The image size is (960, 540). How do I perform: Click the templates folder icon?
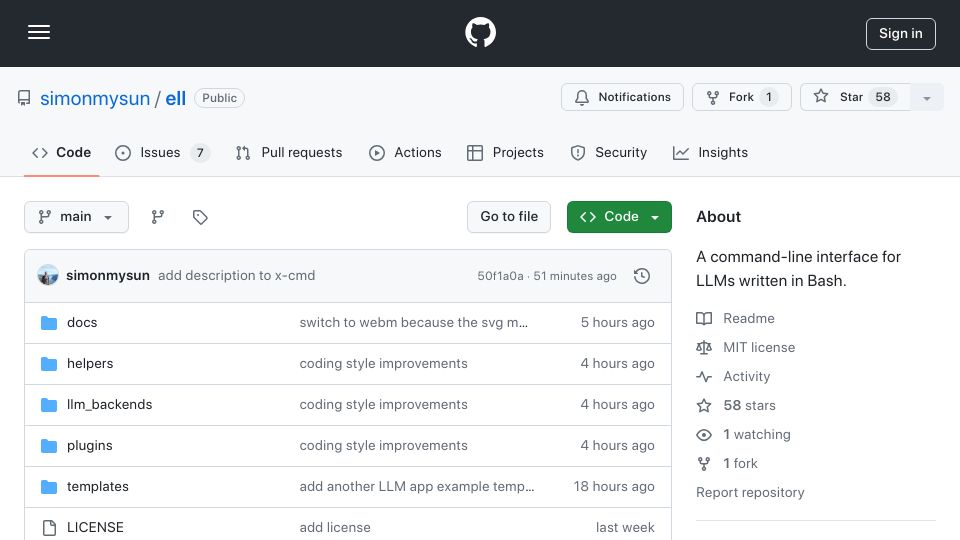click(x=49, y=487)
